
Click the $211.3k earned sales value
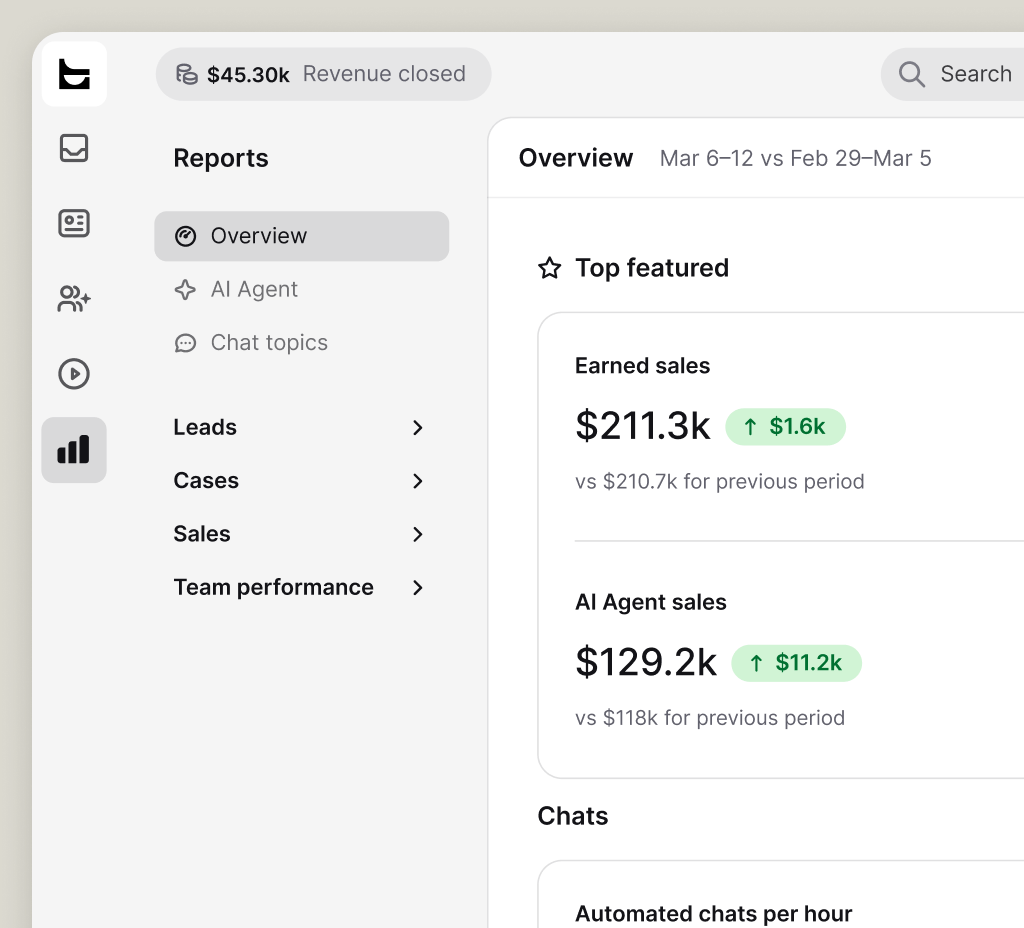point(643,426)
